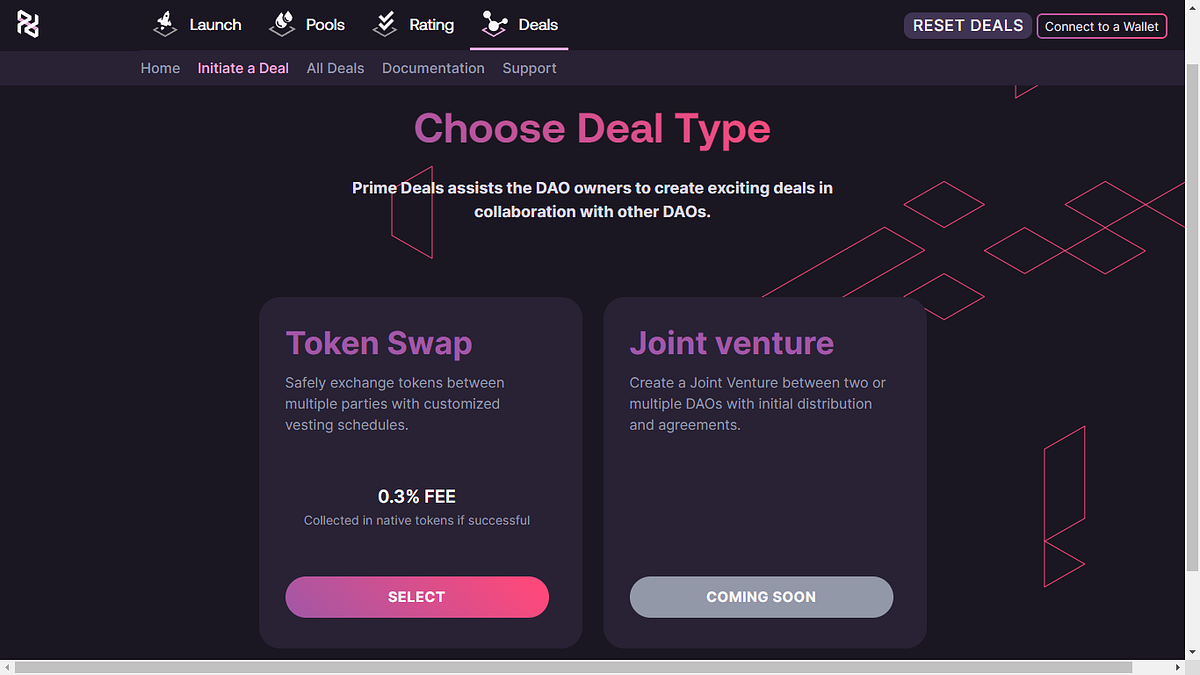Go to the Support section
This screenshot has width=1200, height=675.
tap(529, 68)
